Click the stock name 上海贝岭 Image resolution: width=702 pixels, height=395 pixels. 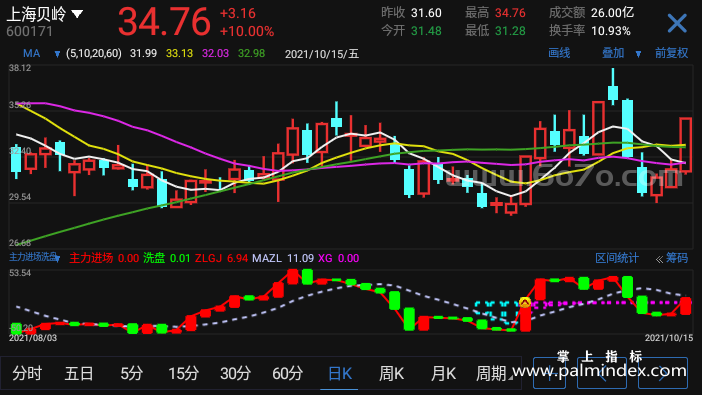click(x=36, y=14)
